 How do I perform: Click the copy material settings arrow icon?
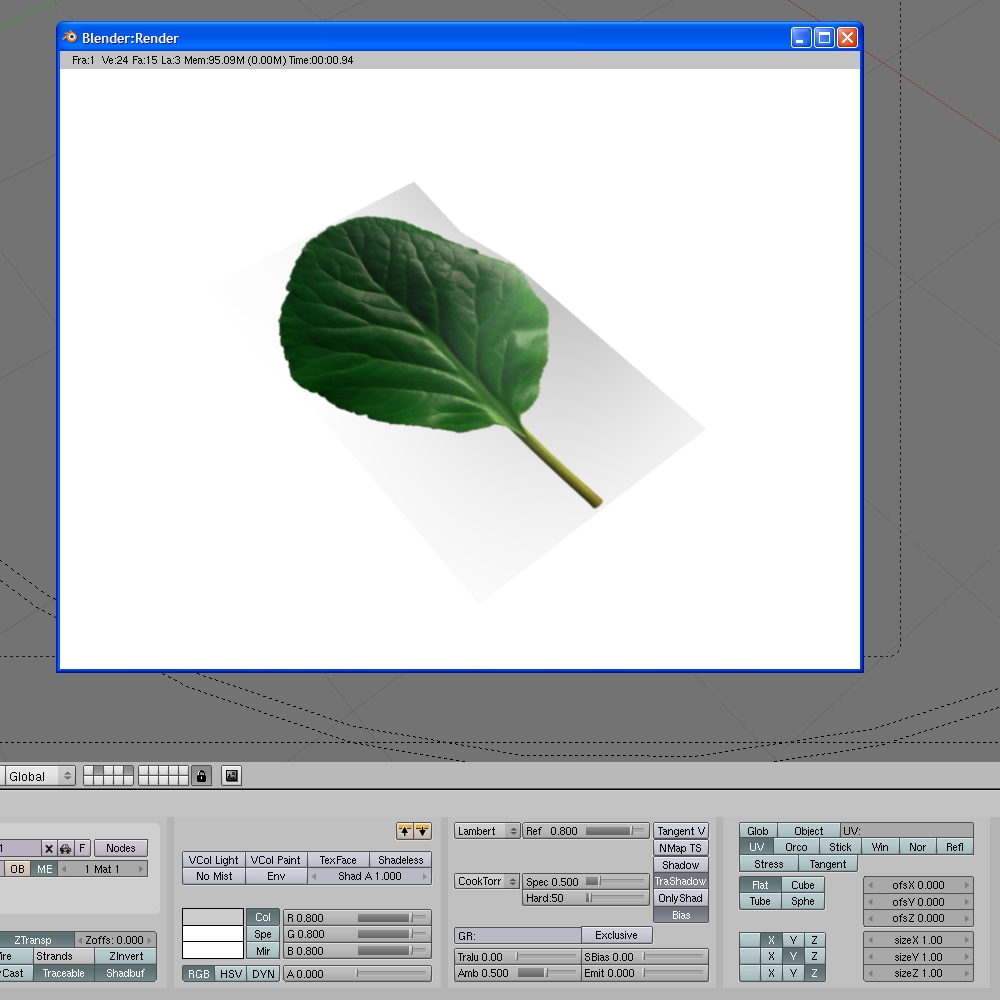pos(405,831)
